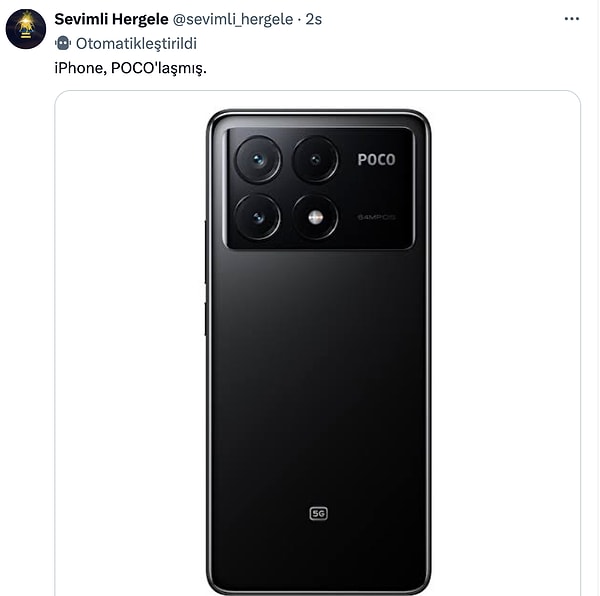Open Sevimli Hergele's profile avatar
Image resolution: width=600 pixels, height=596 pixels.
26,29
